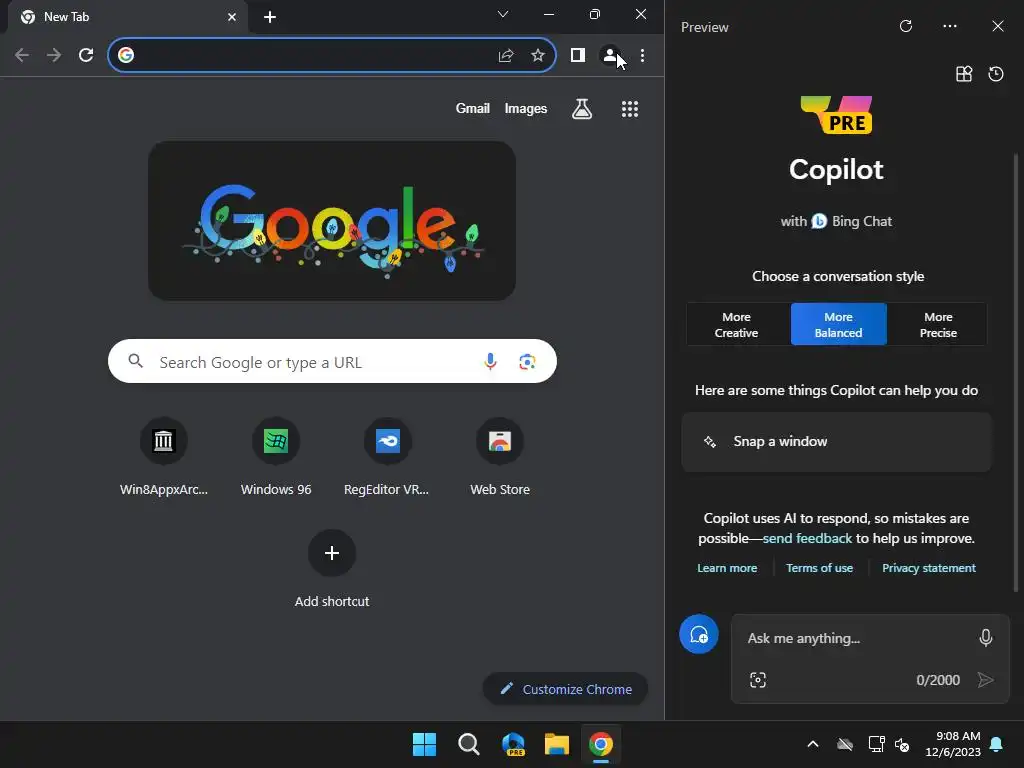Close the New Tab tab
This screenshot has width=1024, height=768.
(232, 17)
